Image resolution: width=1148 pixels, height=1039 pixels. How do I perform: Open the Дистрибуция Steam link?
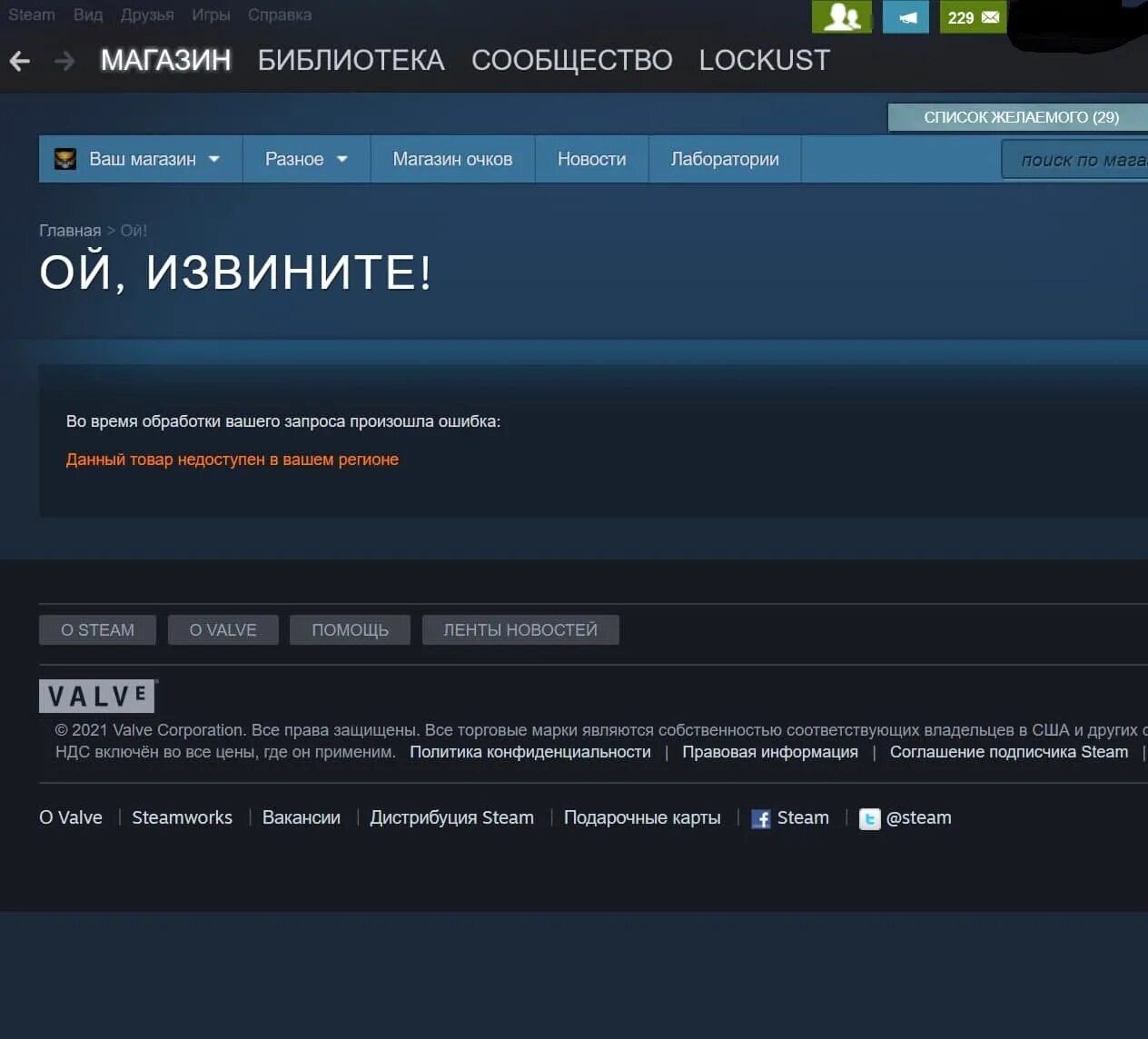[x=451, y=817]
